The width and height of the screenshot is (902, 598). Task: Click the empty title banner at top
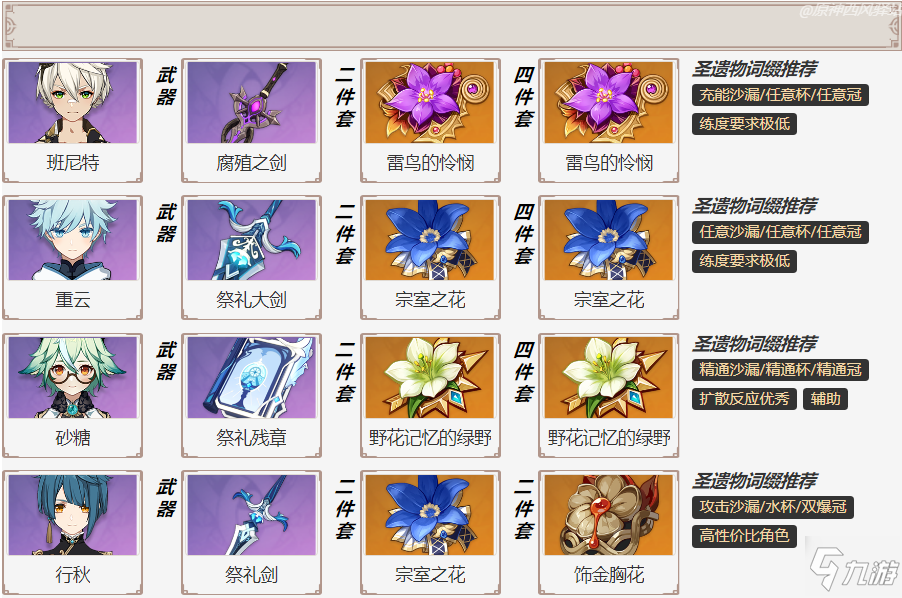pos(451,26)
